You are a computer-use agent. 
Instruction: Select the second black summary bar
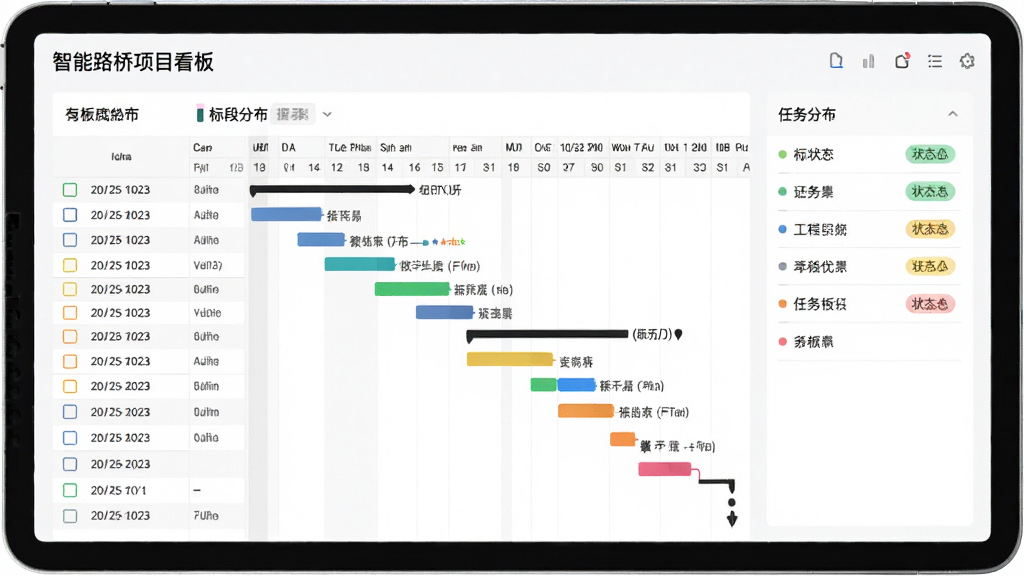[x=547, y=335]
